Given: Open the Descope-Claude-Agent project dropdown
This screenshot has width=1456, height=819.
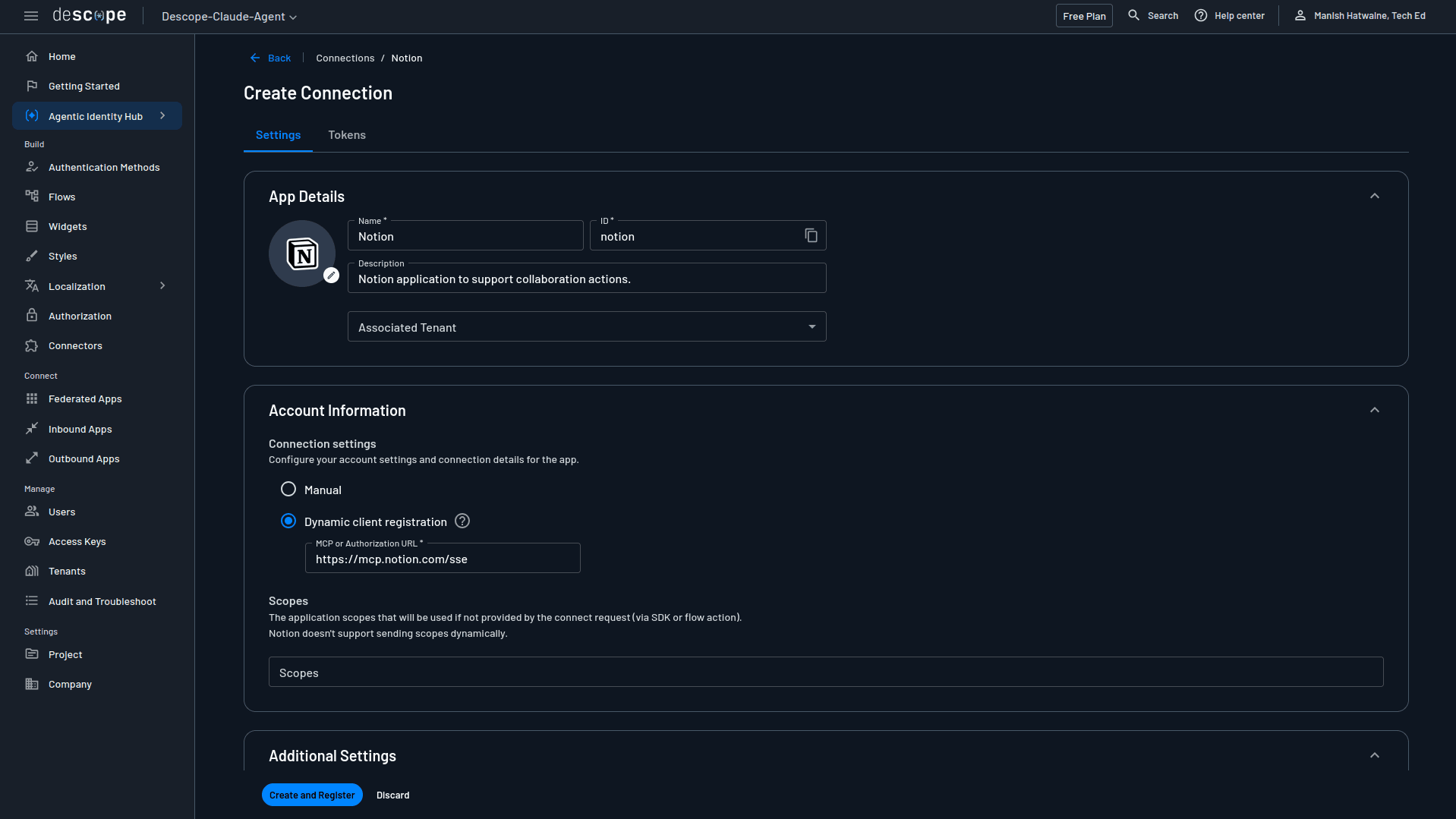Looking at the screenshot, I should (229, 16).
